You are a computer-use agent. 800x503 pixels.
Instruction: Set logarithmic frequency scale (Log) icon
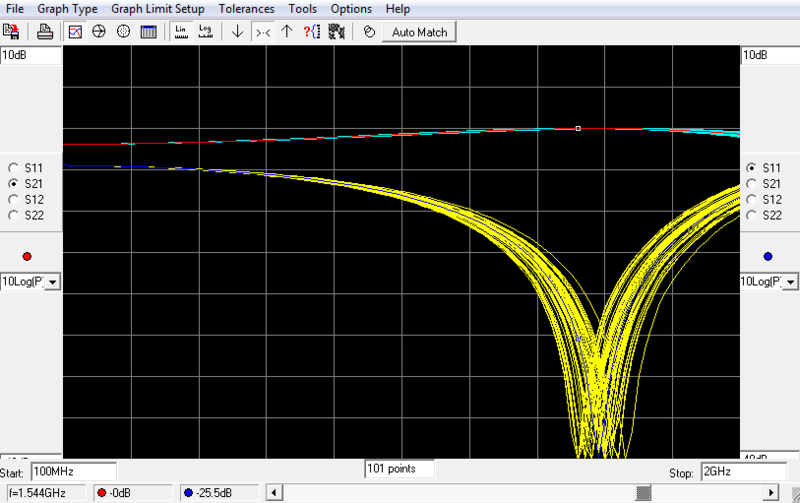(x=206, y=31)
